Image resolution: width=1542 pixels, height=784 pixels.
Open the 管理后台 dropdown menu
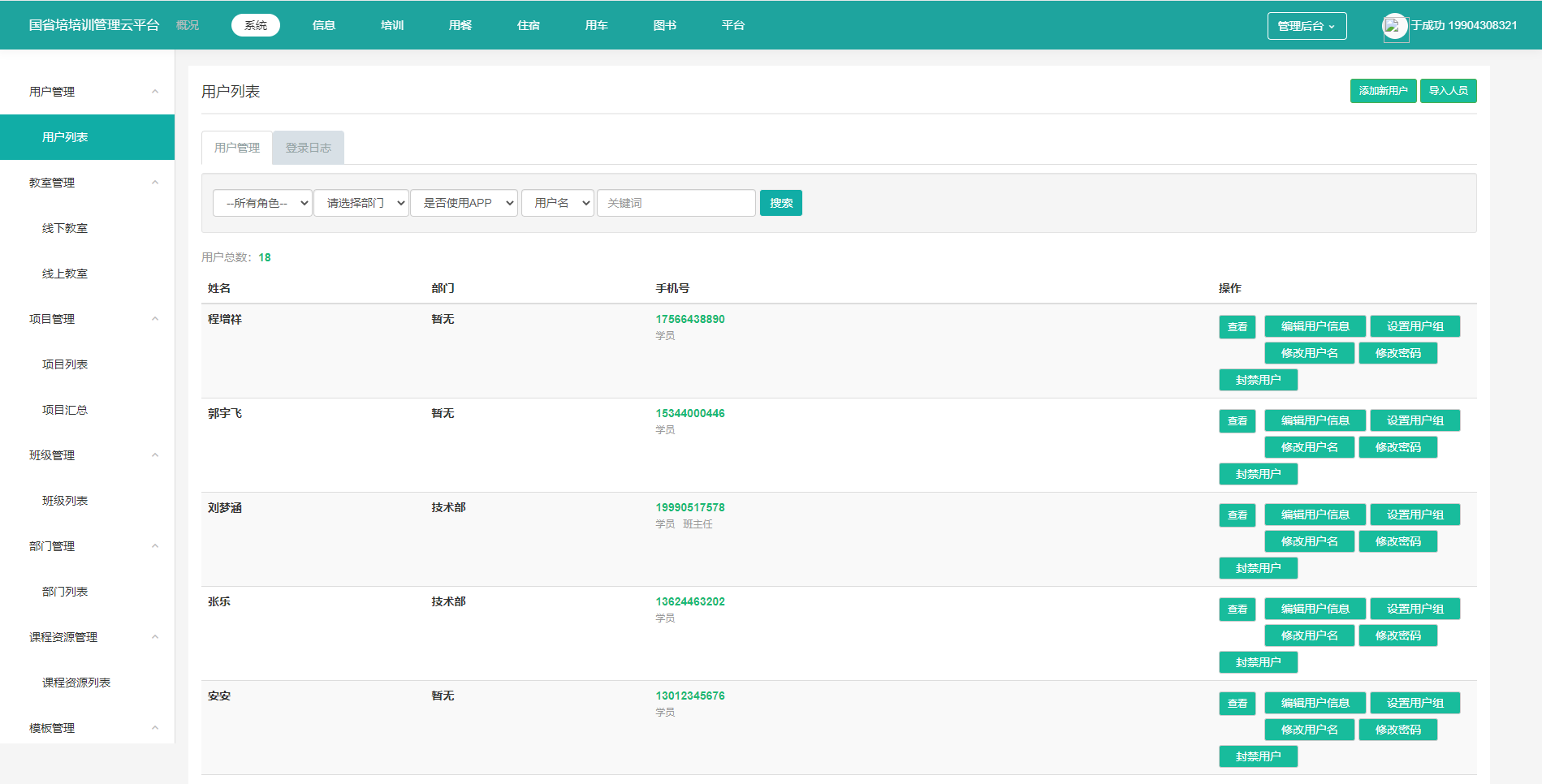click(x=1307, y=26)
